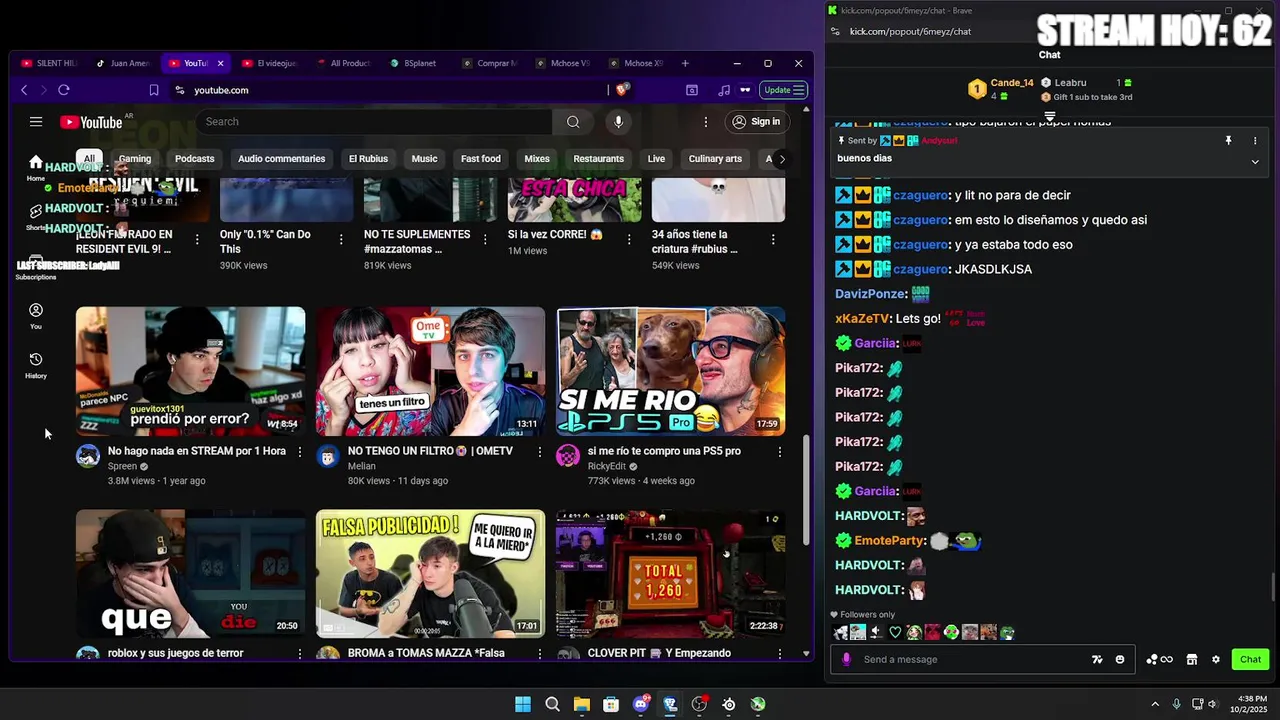Click the YouTube logo
1280x720 pixels.
pyautogui.click(x=91, y=122)
